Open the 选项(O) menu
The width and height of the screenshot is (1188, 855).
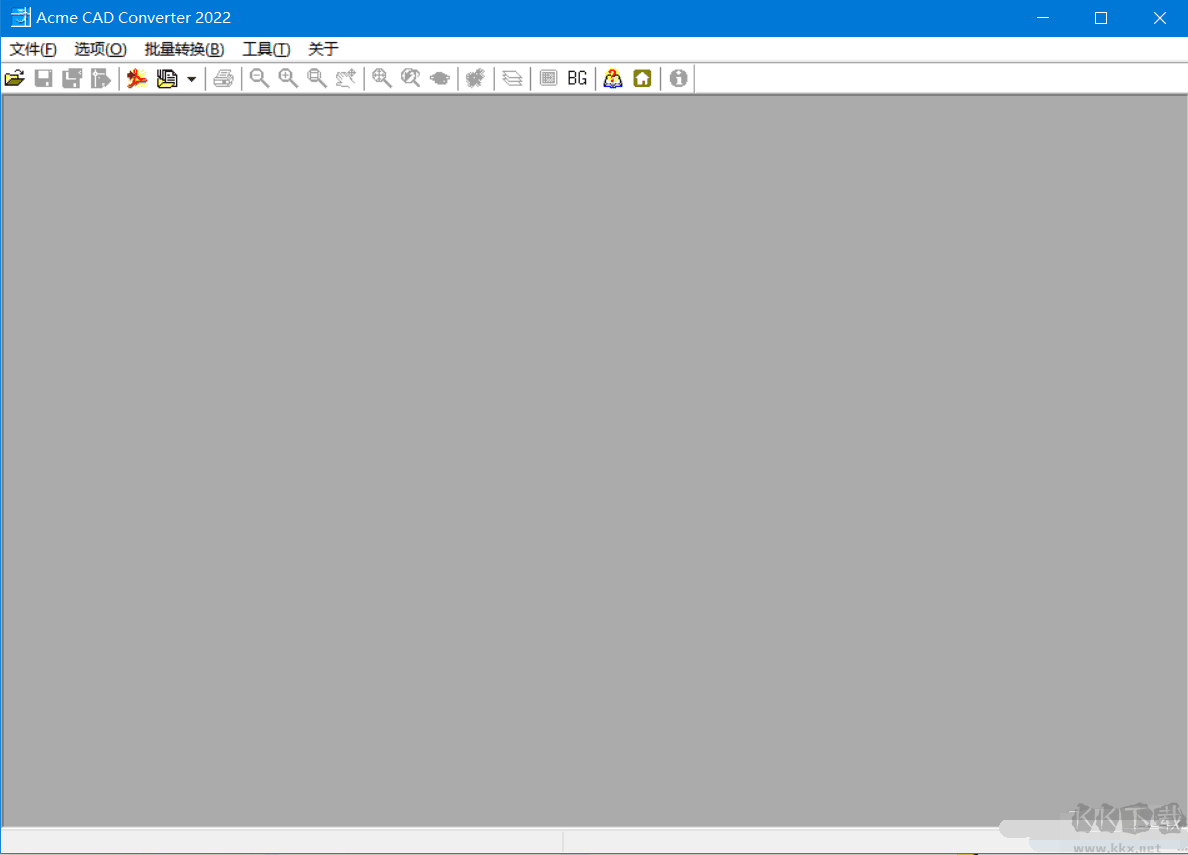[x=99, y=48]
